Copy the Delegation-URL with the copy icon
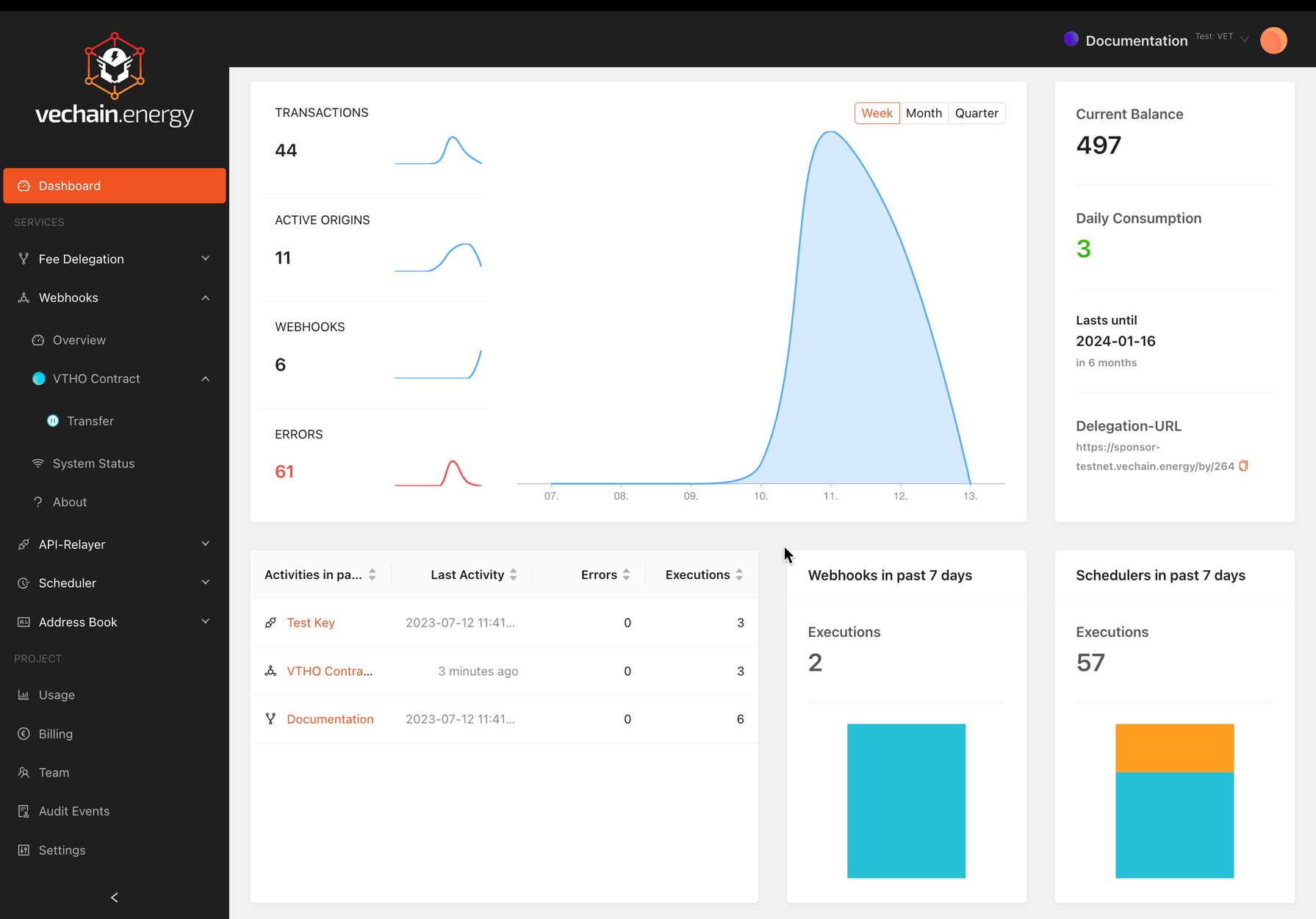Screen dimensions: 1316x919 1243,466
